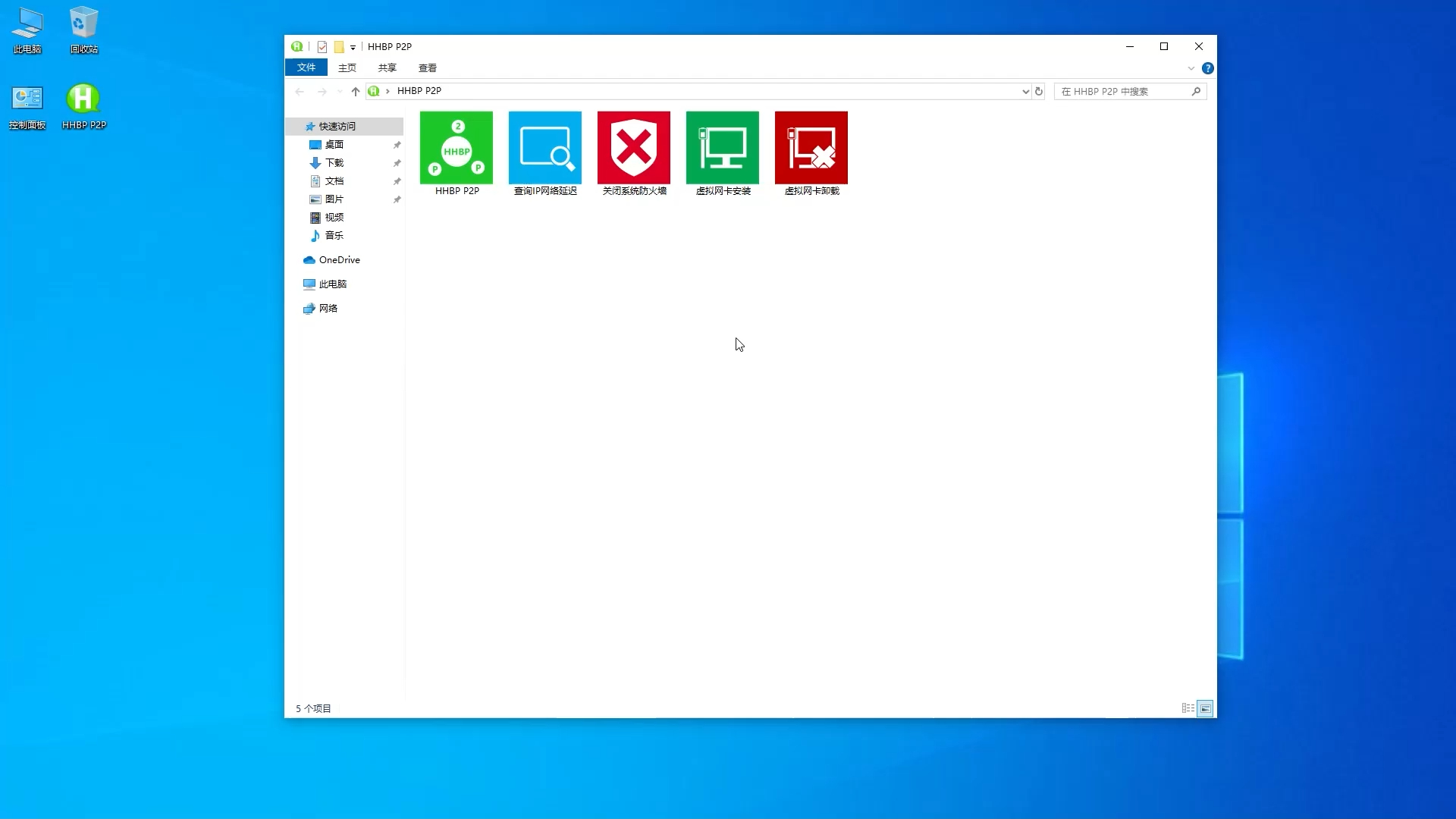
Task: Open the quick access toolbar customize dropdown
Action: (x=353, y=47)
